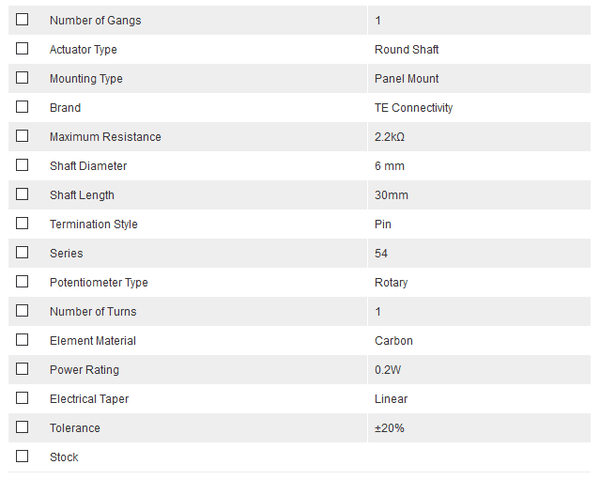Check the Series checkbox

(22, 252)
